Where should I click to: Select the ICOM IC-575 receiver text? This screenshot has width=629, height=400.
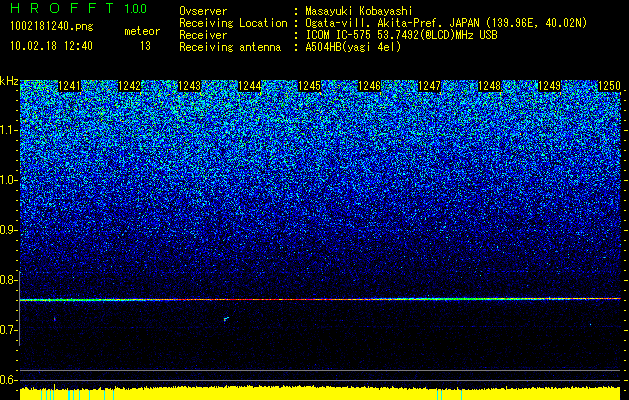click(402, 35)
